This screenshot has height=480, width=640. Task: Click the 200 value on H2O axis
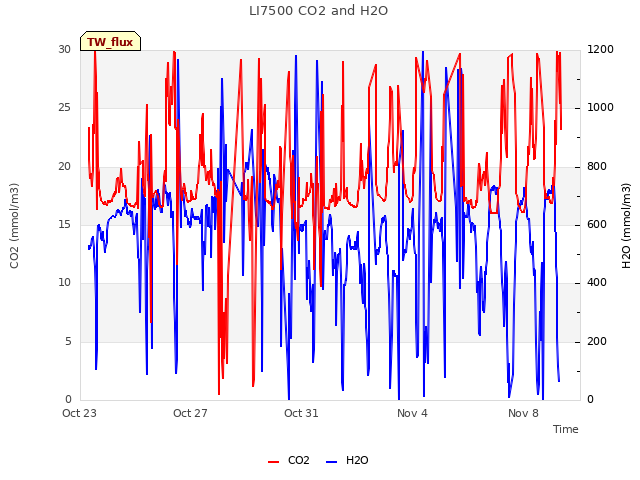(x=597, y=341)
